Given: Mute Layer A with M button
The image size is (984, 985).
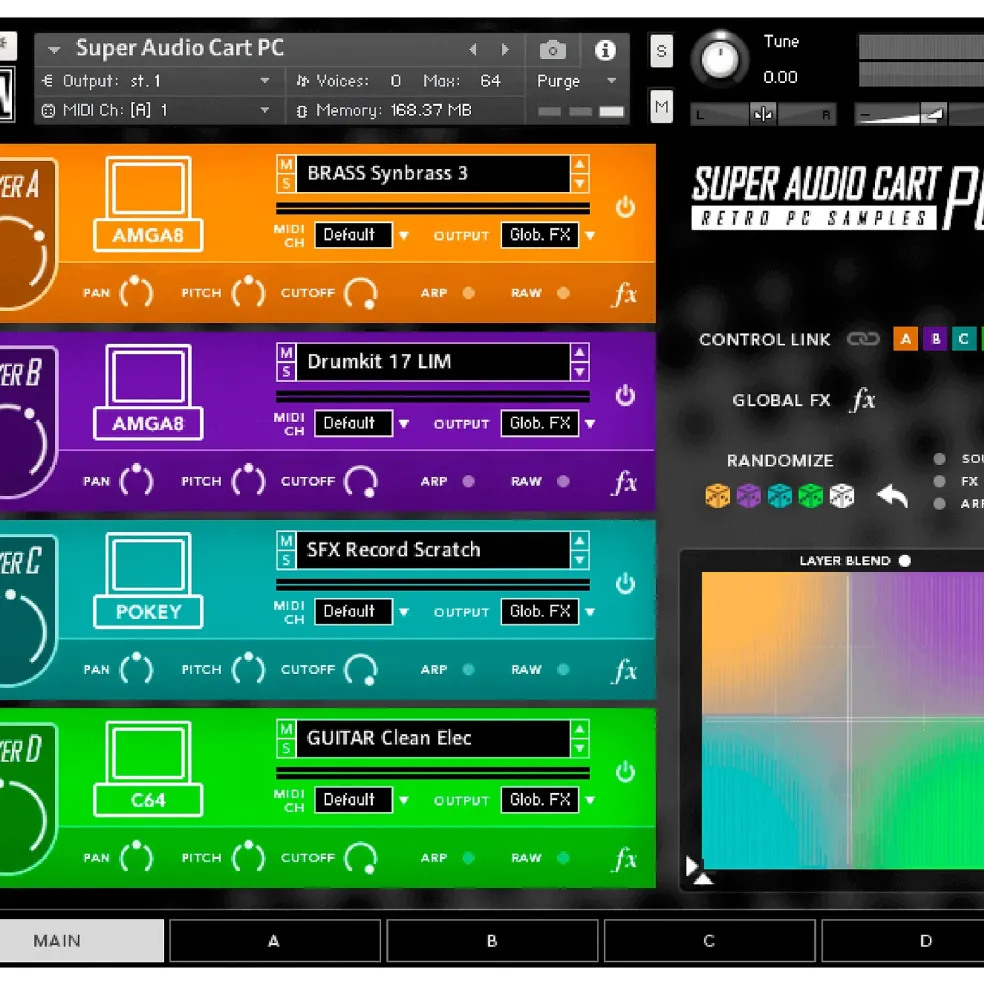Looking at the screenshot, I should 286,165.
